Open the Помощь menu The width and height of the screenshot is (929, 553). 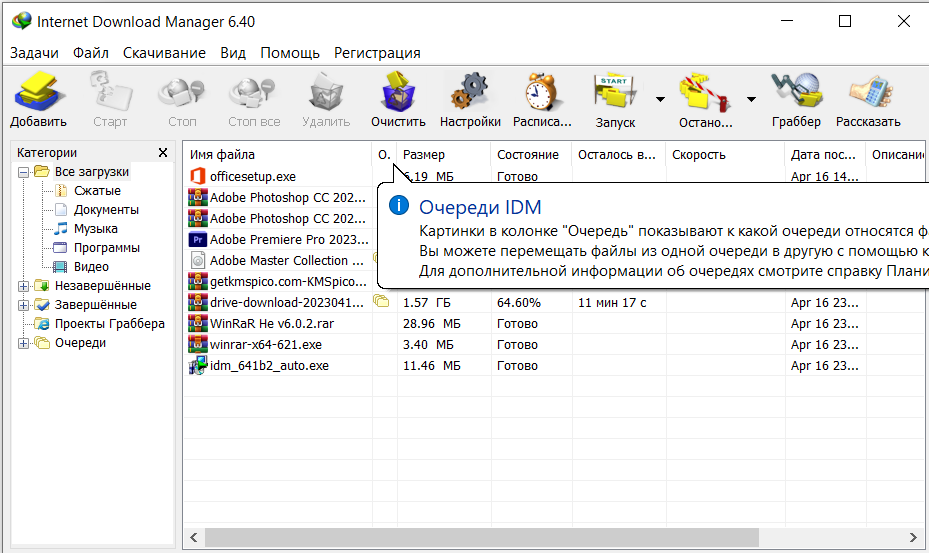tap(290, 53)
